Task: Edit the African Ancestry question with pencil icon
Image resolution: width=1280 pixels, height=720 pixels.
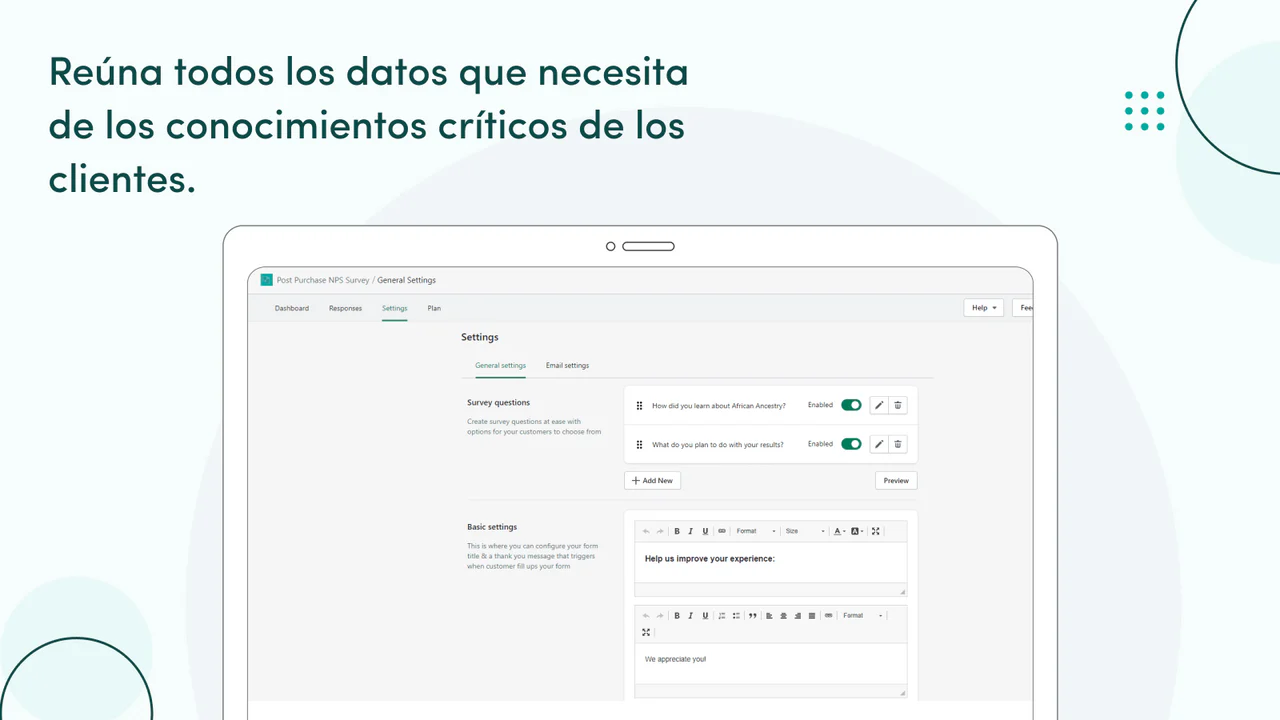Action: tap(879, 405)
